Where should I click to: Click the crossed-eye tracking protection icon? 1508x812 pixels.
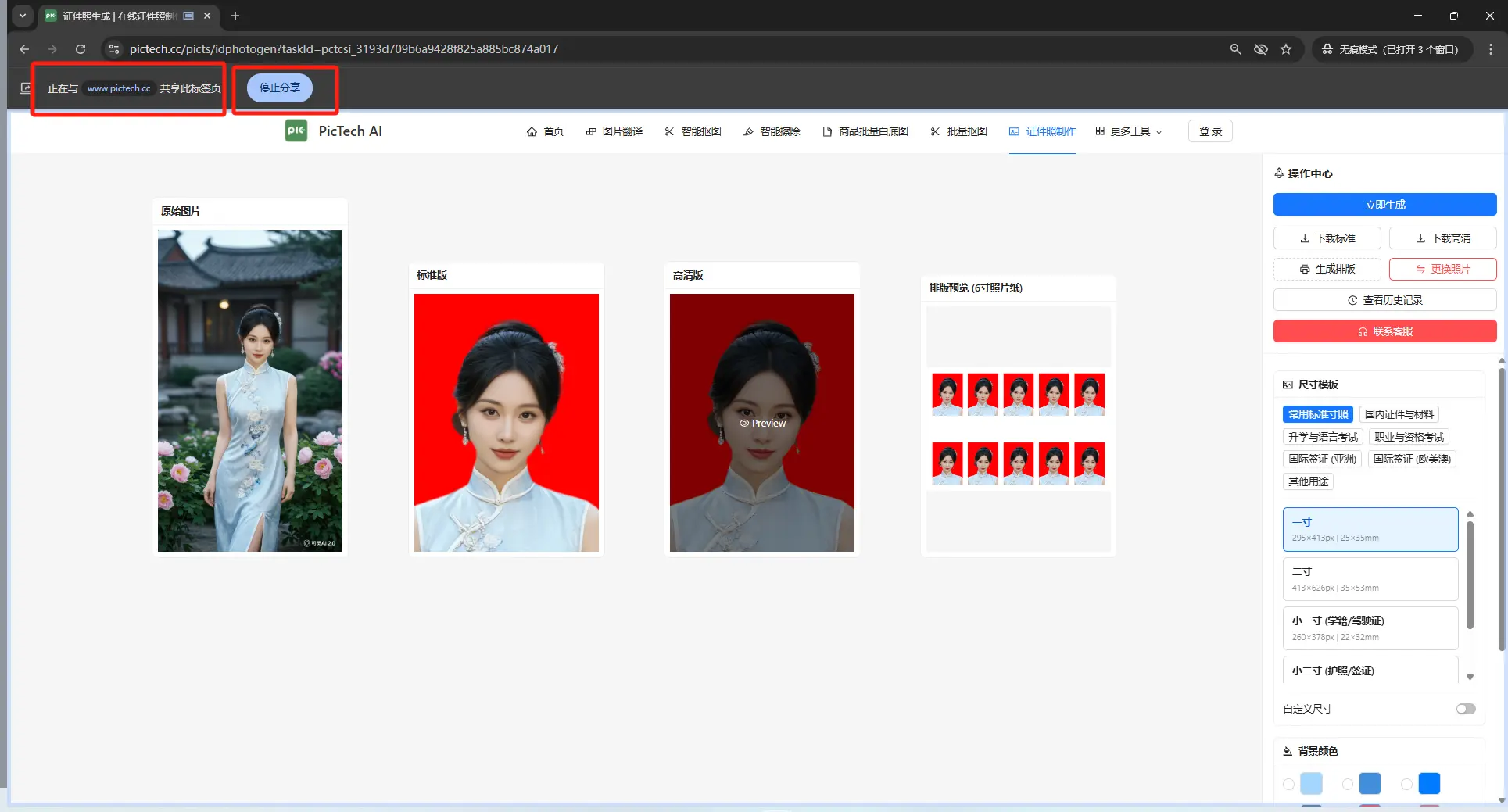click(x=1260, y=49)
